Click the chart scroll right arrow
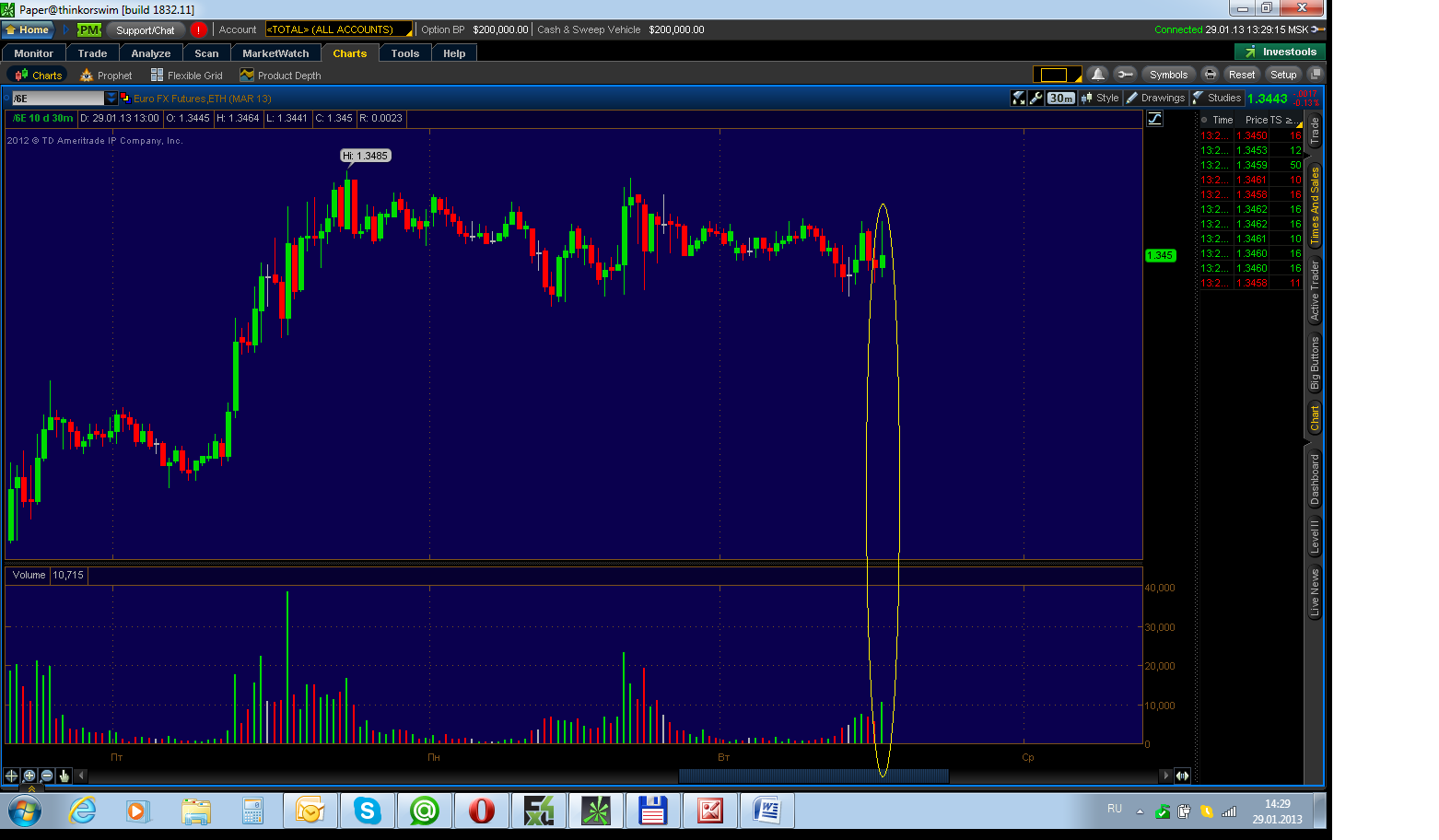This screenshot has width=1439, height=840. coord(1165,776)
